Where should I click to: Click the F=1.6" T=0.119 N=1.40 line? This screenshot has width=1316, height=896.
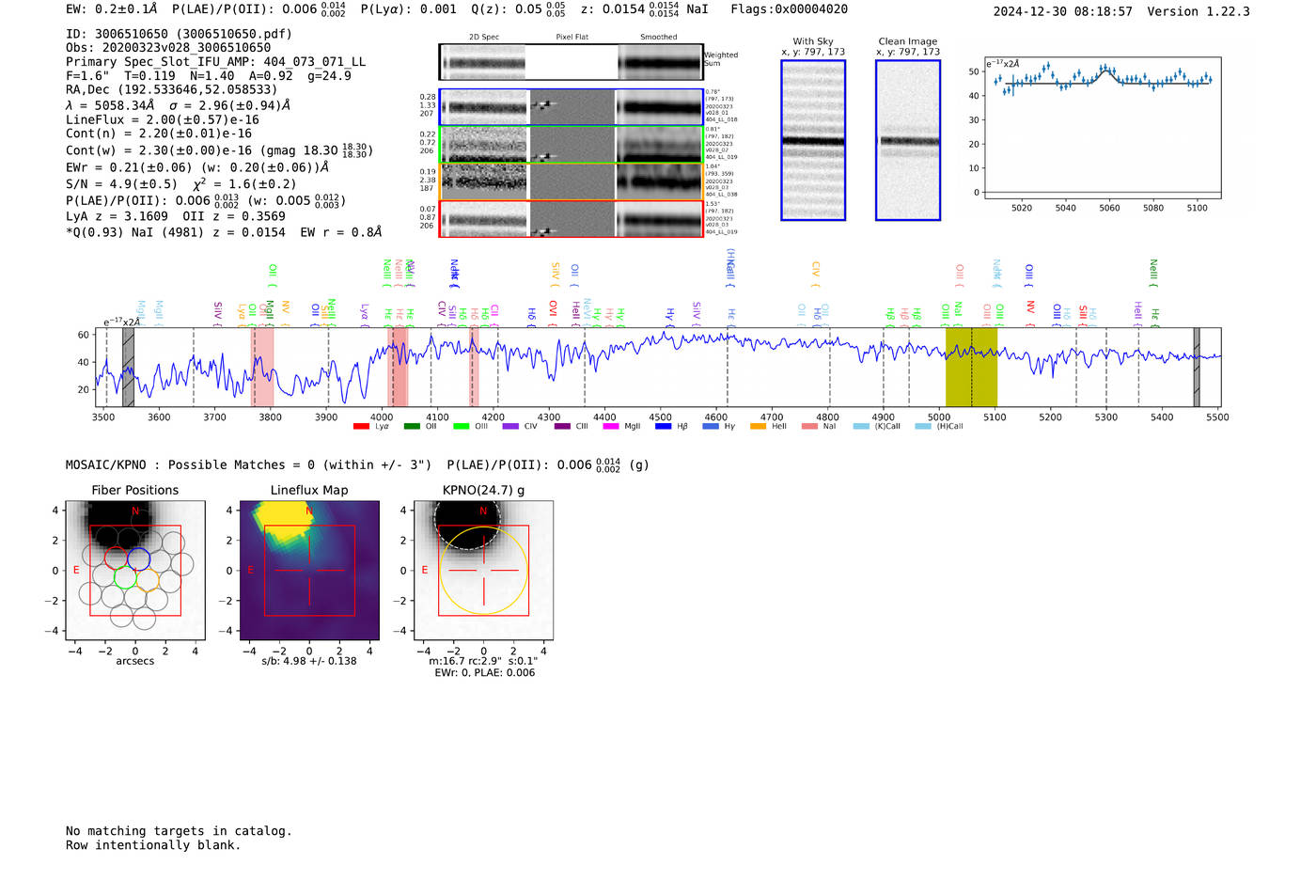coord(208,76)
